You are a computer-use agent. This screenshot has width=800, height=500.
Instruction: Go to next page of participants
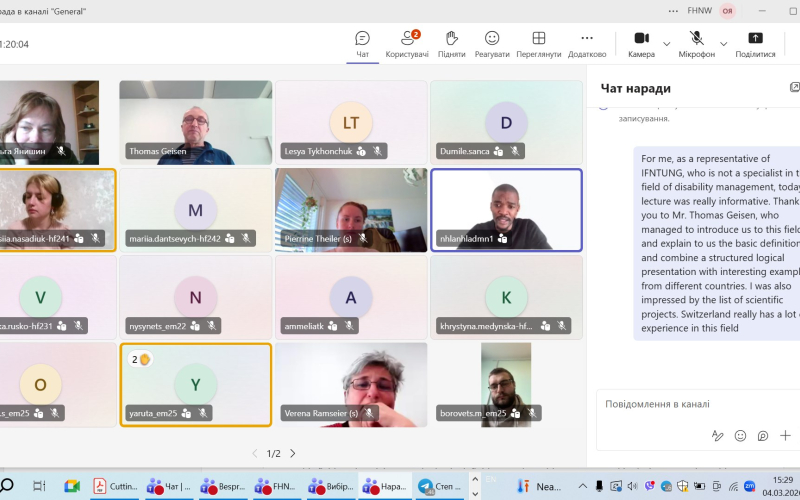pos(292,453)
